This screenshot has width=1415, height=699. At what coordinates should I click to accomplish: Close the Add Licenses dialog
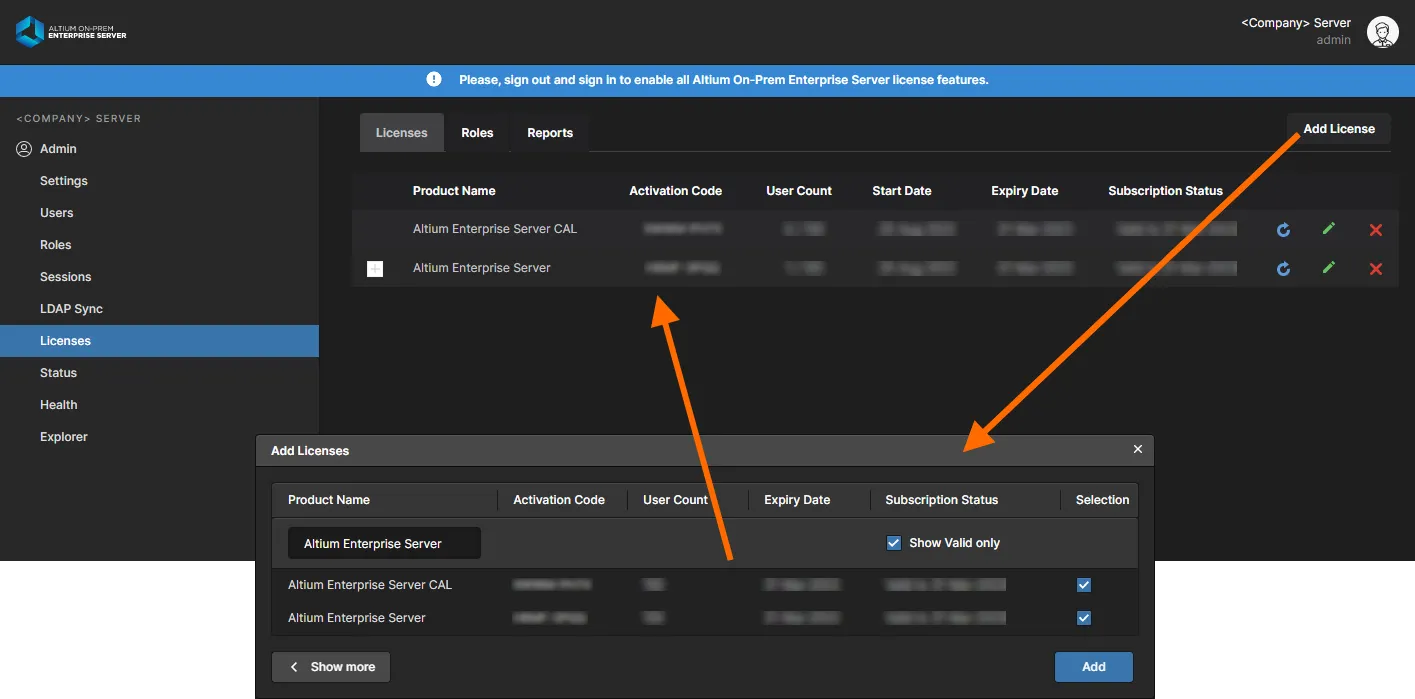coord(1137,450)
